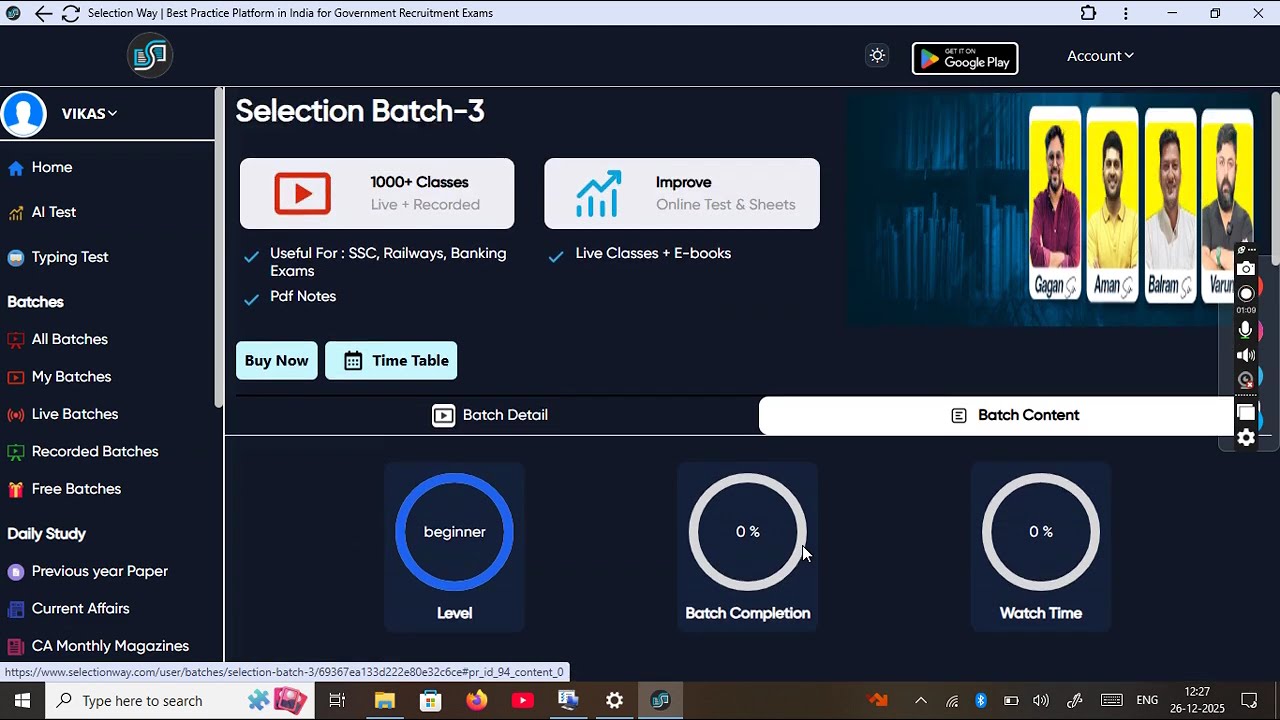This screenshot has width=1280, height=720.
Task: Open the Get it on Google Play badge
Action: coord(965,58)
